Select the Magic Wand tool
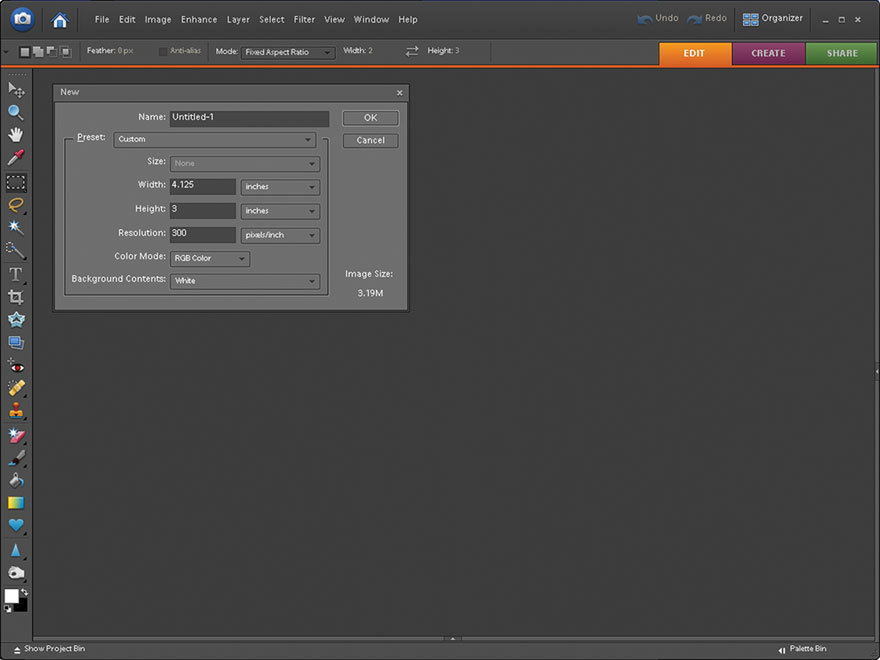The width and height of the screenshot is (880, 660). pyautogui.click(x=16, y=227)
